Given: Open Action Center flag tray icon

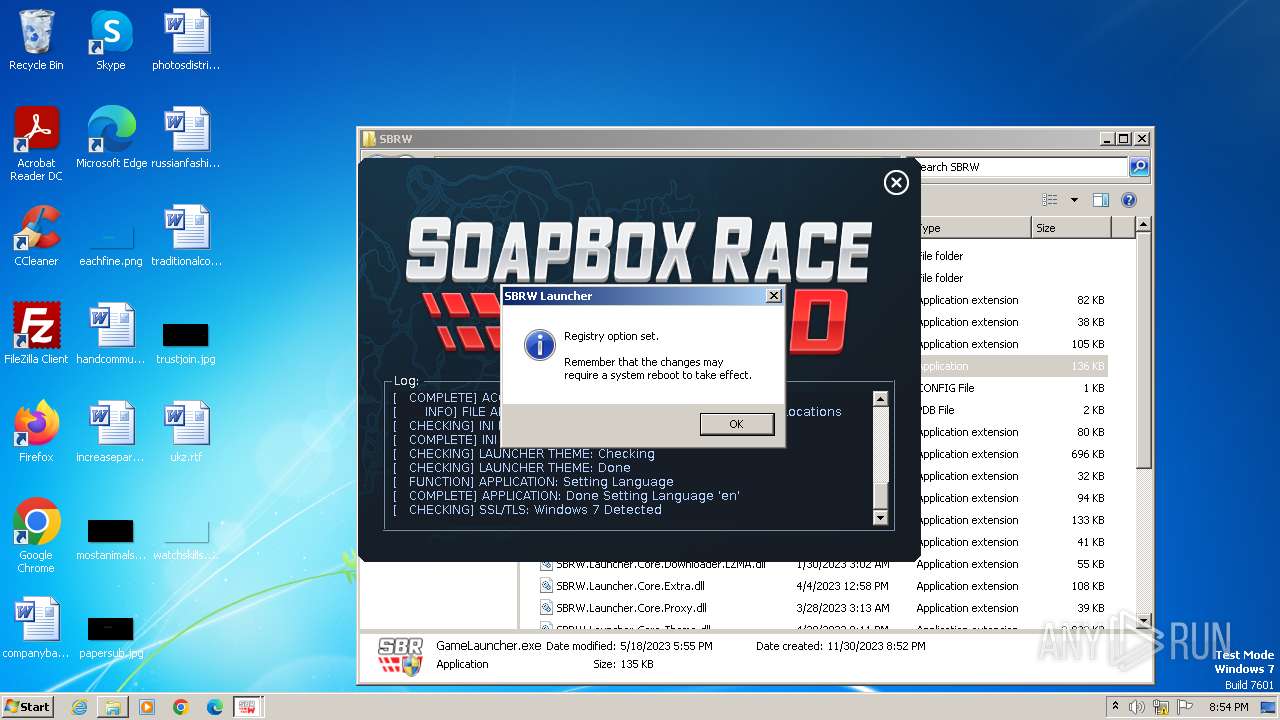Looking at the screenshot, I should click(1186, 707).
